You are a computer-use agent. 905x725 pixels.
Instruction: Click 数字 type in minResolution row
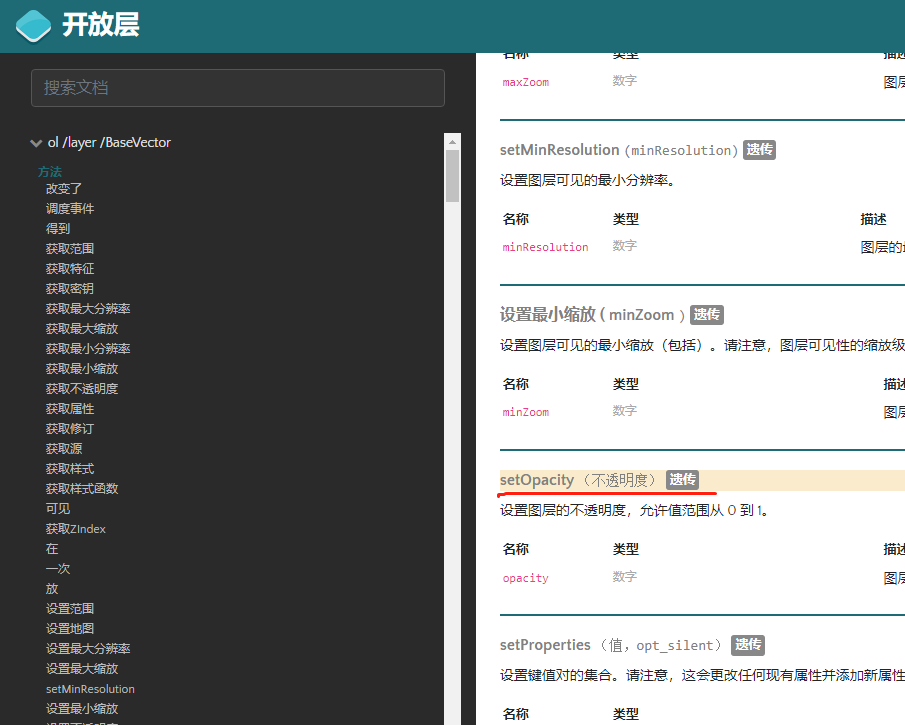[624, 246]
